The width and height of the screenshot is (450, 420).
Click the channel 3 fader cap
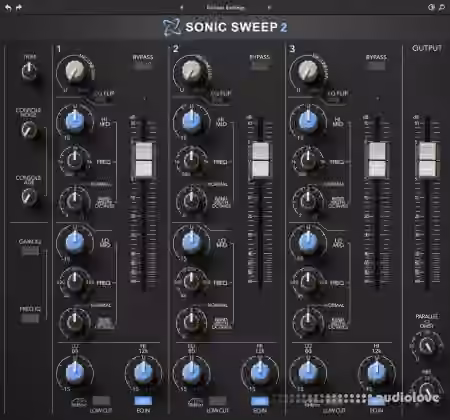click(377, 160)
